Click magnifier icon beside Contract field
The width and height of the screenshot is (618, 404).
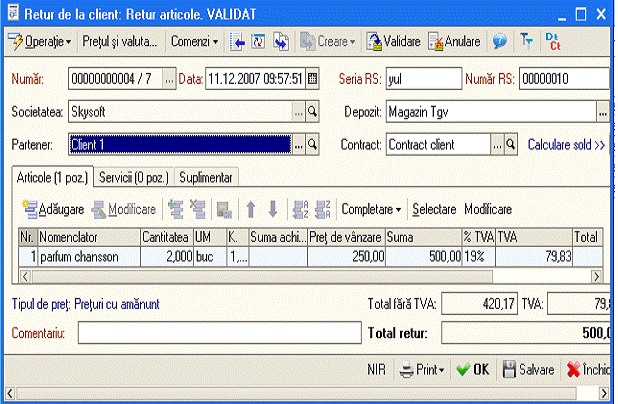click(511, 145)
